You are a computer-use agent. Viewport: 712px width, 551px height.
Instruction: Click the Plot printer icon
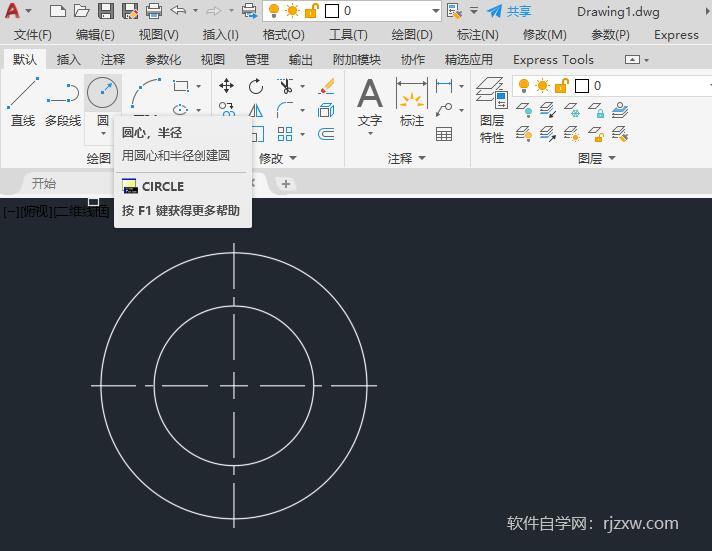[154, 10]
